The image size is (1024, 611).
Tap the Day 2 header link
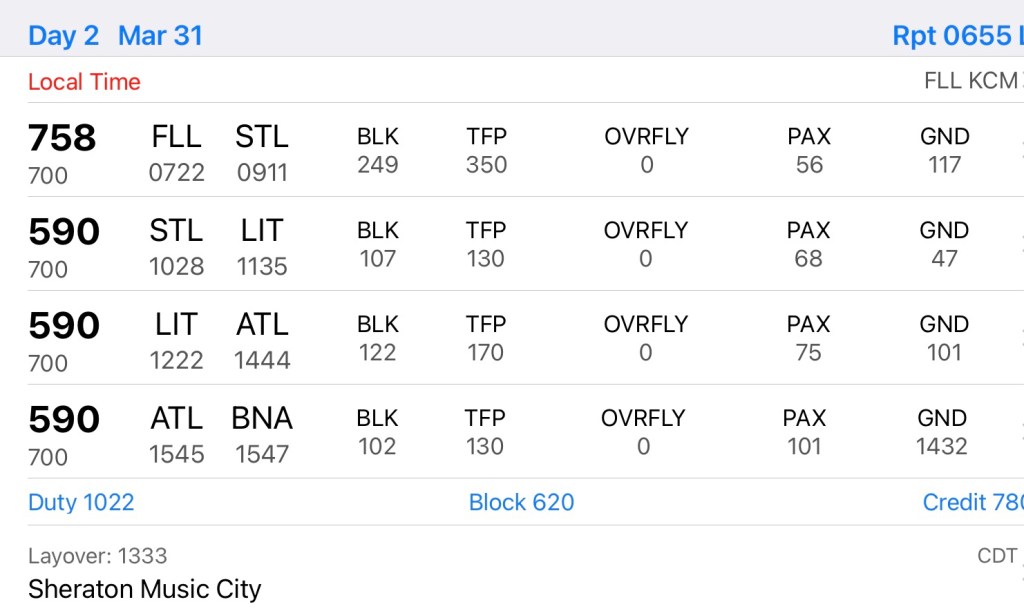[63, 36]
